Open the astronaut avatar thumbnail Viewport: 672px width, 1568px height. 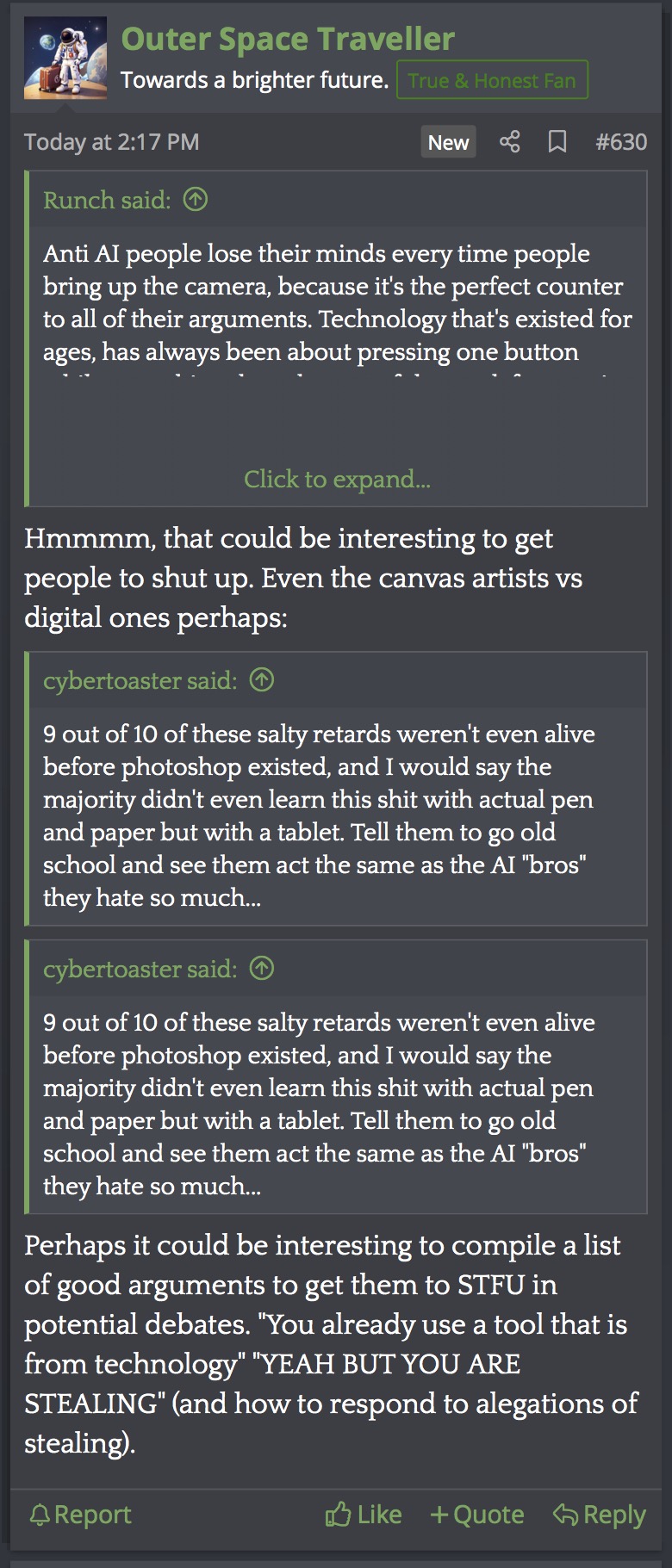coord(65,58)
